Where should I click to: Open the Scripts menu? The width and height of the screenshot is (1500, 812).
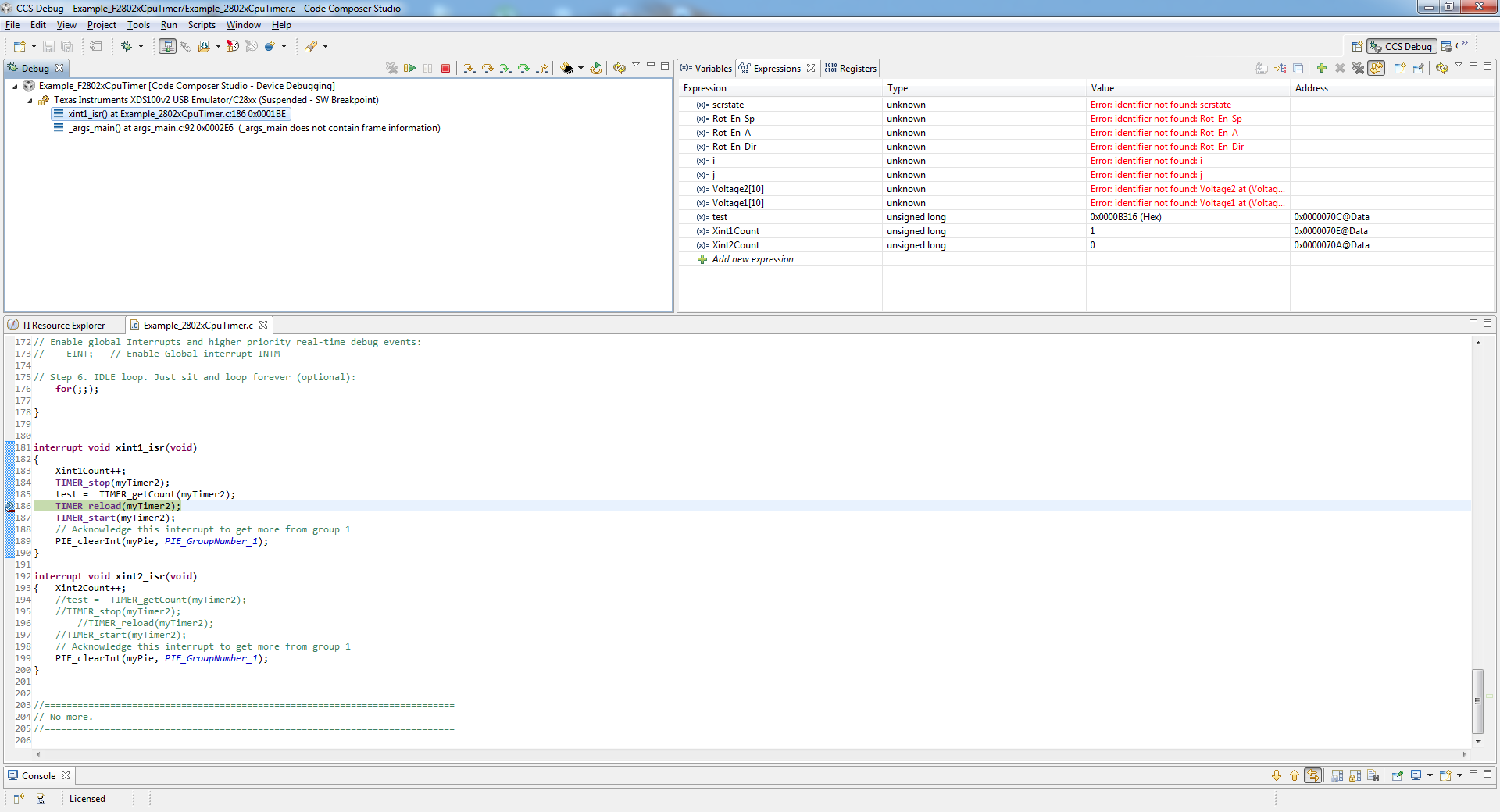coord(202,25)
